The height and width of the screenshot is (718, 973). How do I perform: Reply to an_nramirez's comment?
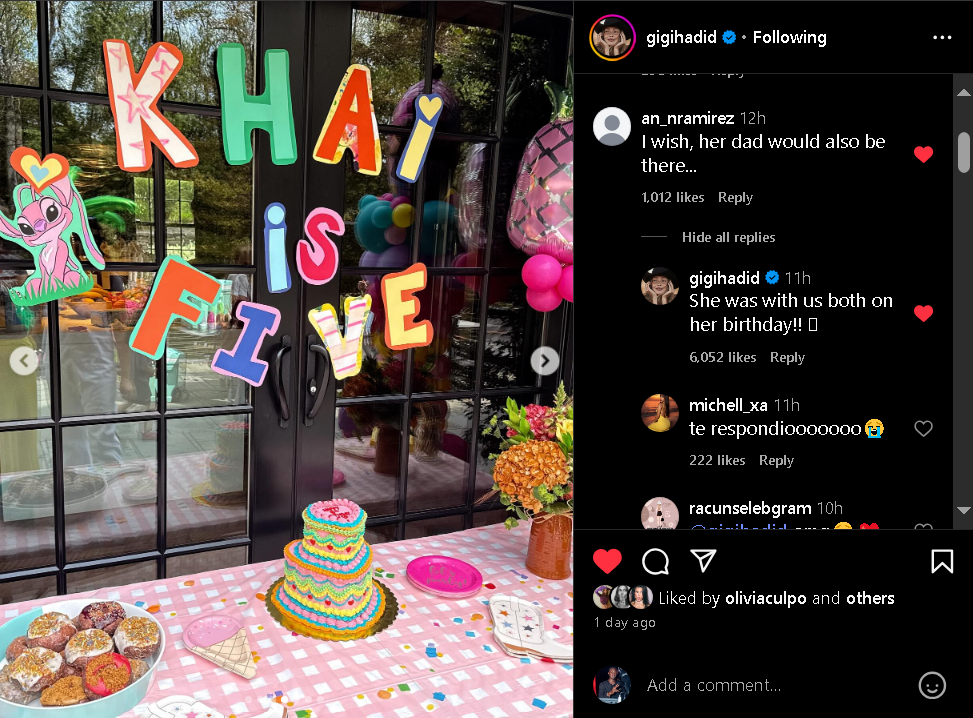click(735, 197)
